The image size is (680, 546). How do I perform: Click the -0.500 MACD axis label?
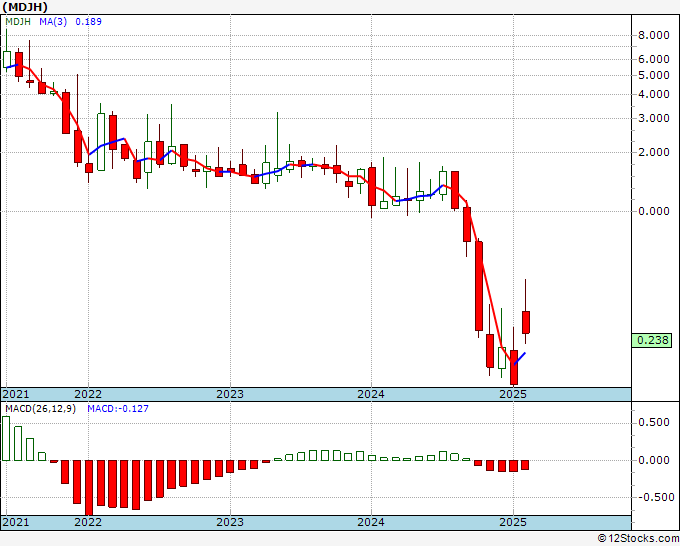point(652,497)
